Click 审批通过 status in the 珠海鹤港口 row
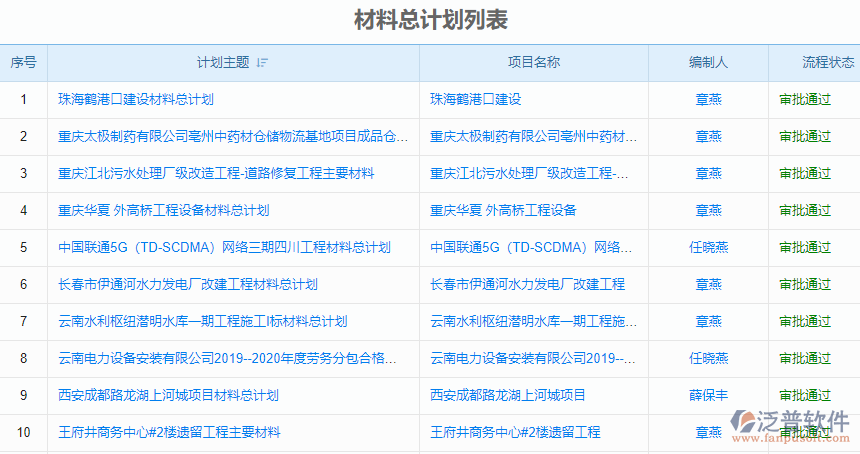 805,99
